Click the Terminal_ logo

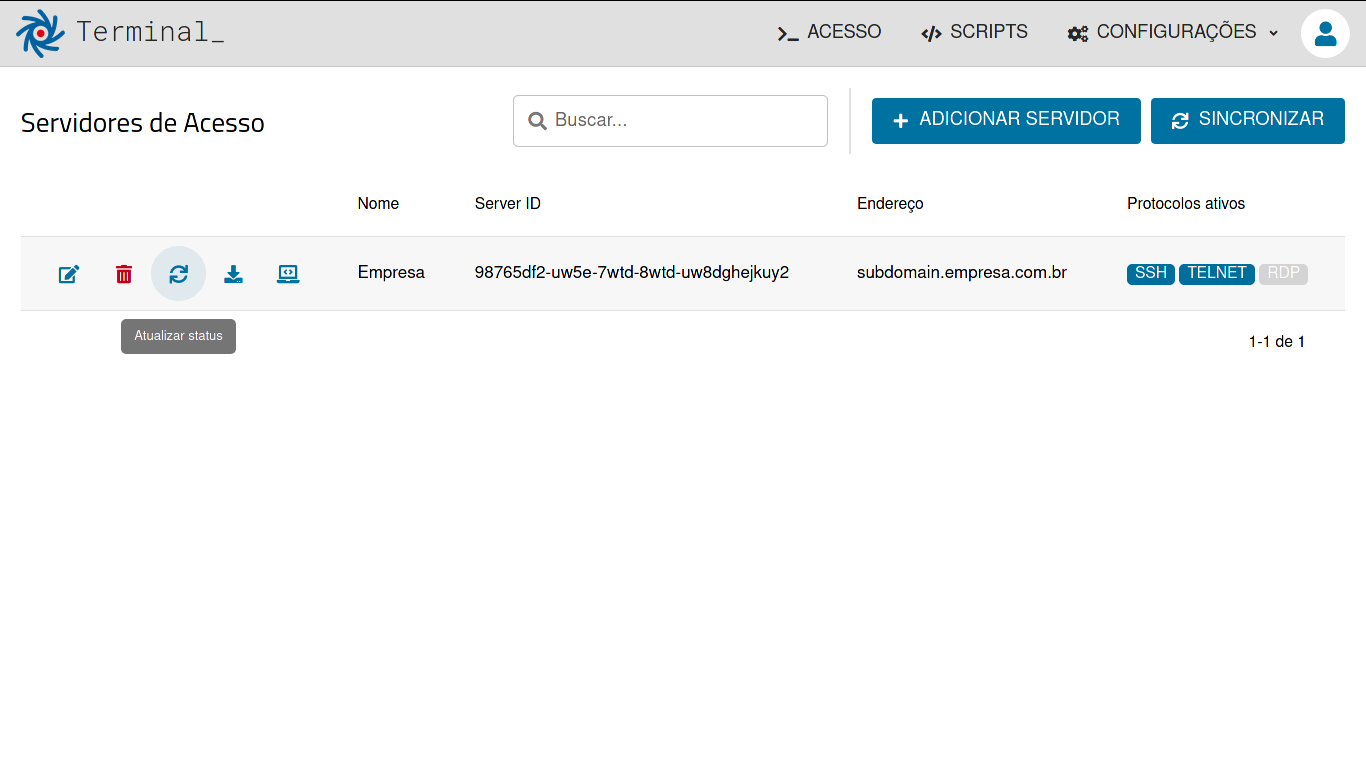pos(120,33)
